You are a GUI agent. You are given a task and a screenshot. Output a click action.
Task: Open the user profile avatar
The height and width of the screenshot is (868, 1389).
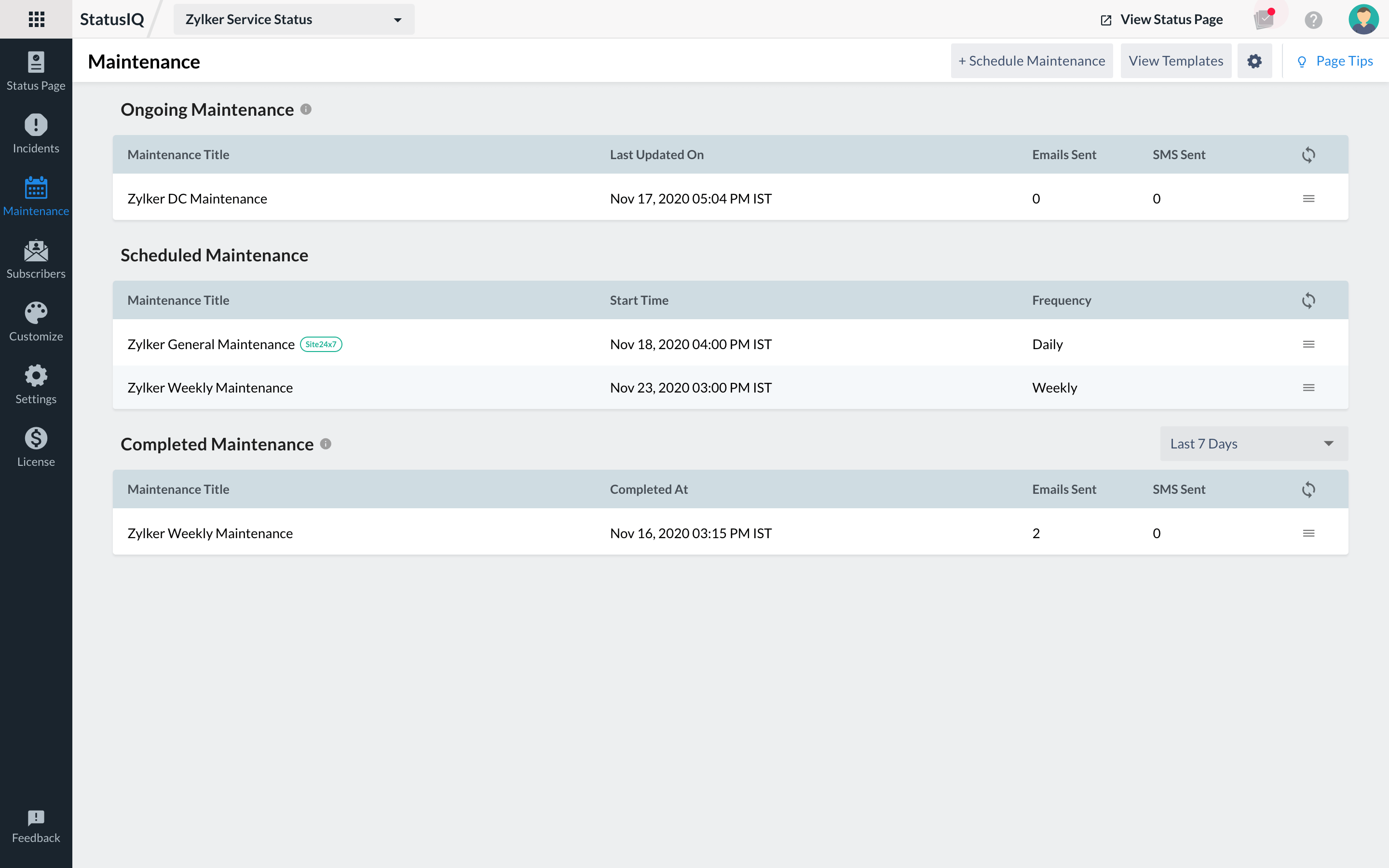[x=1363, y=19]
